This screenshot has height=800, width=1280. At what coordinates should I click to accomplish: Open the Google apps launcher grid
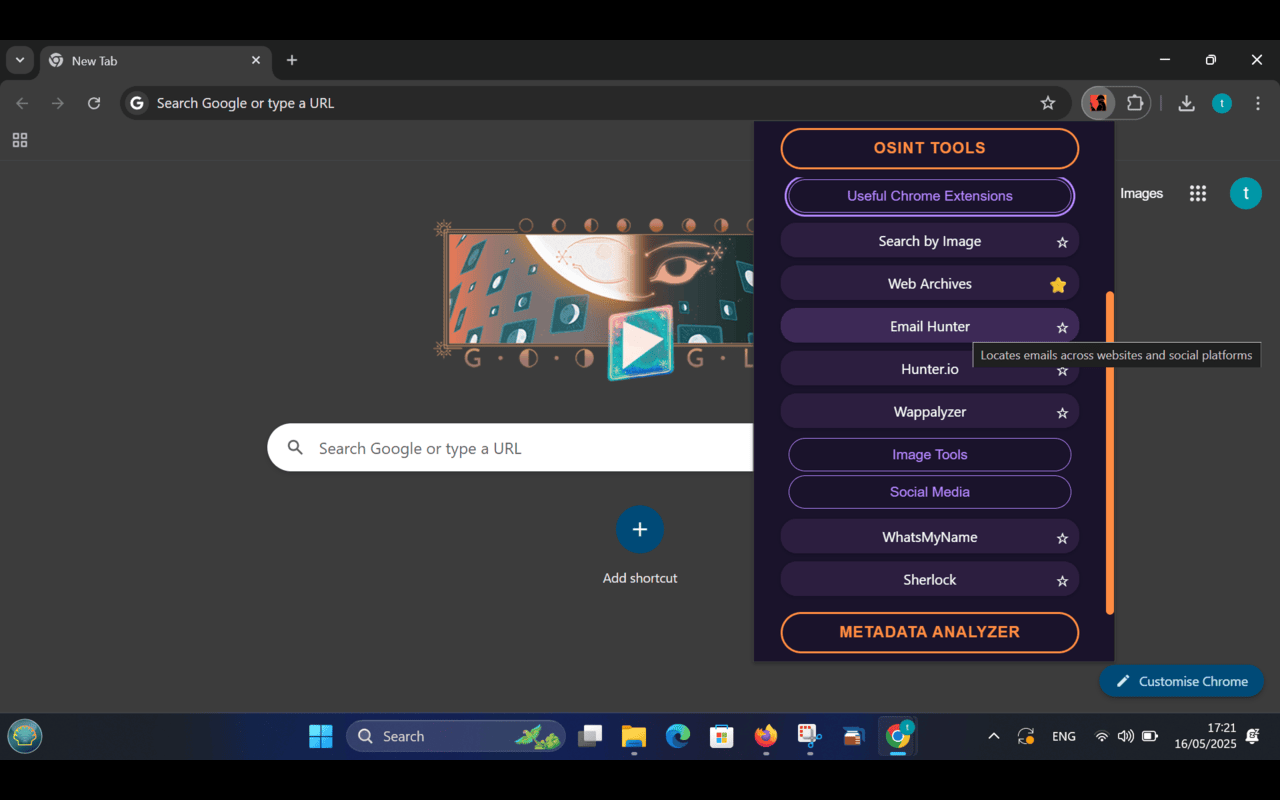coord(1197,193)
